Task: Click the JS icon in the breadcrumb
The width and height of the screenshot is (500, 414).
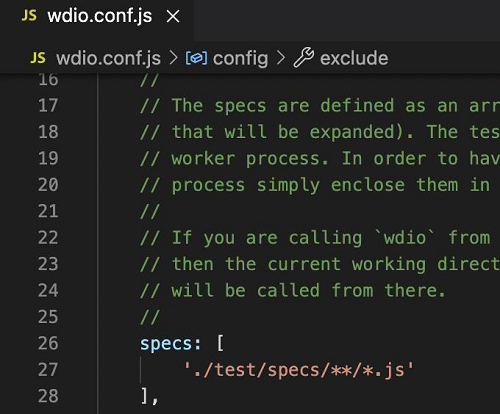Action: click(x=38, y=58)
